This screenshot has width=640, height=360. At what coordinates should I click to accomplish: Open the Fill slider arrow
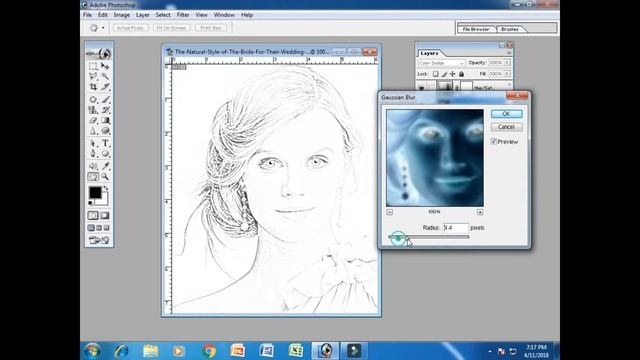tap(507, 73)
